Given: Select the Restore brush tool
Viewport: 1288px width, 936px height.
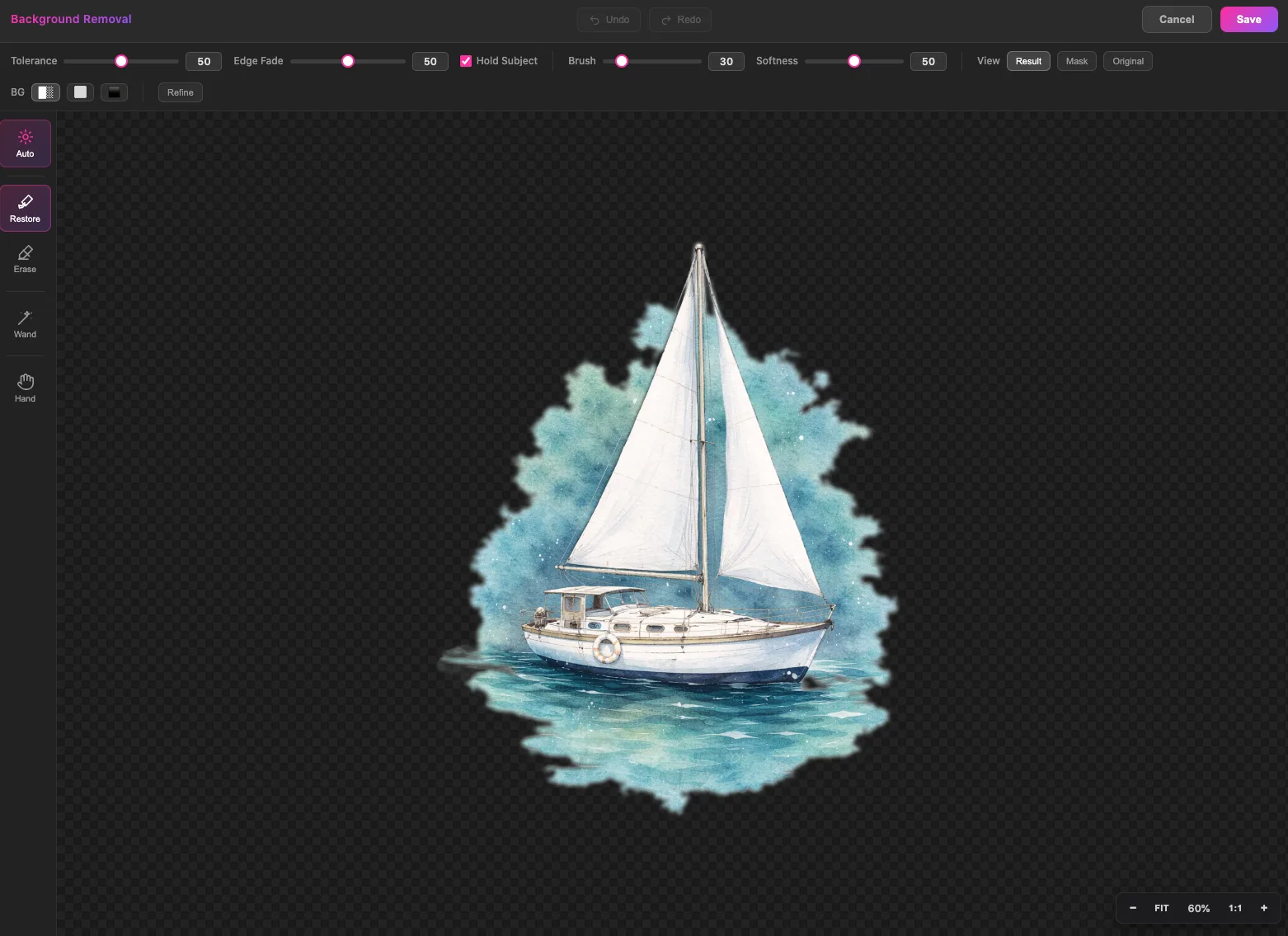Looking at the screenshot, I should pos(26,208).
